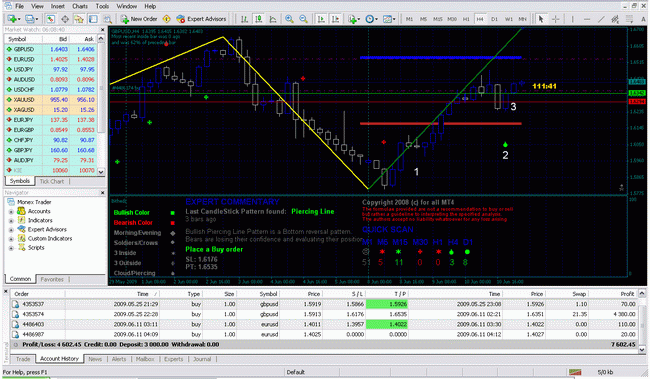Zoom out on the chart
This screenshot has height=379, width=650.
[x=303, y=19]
